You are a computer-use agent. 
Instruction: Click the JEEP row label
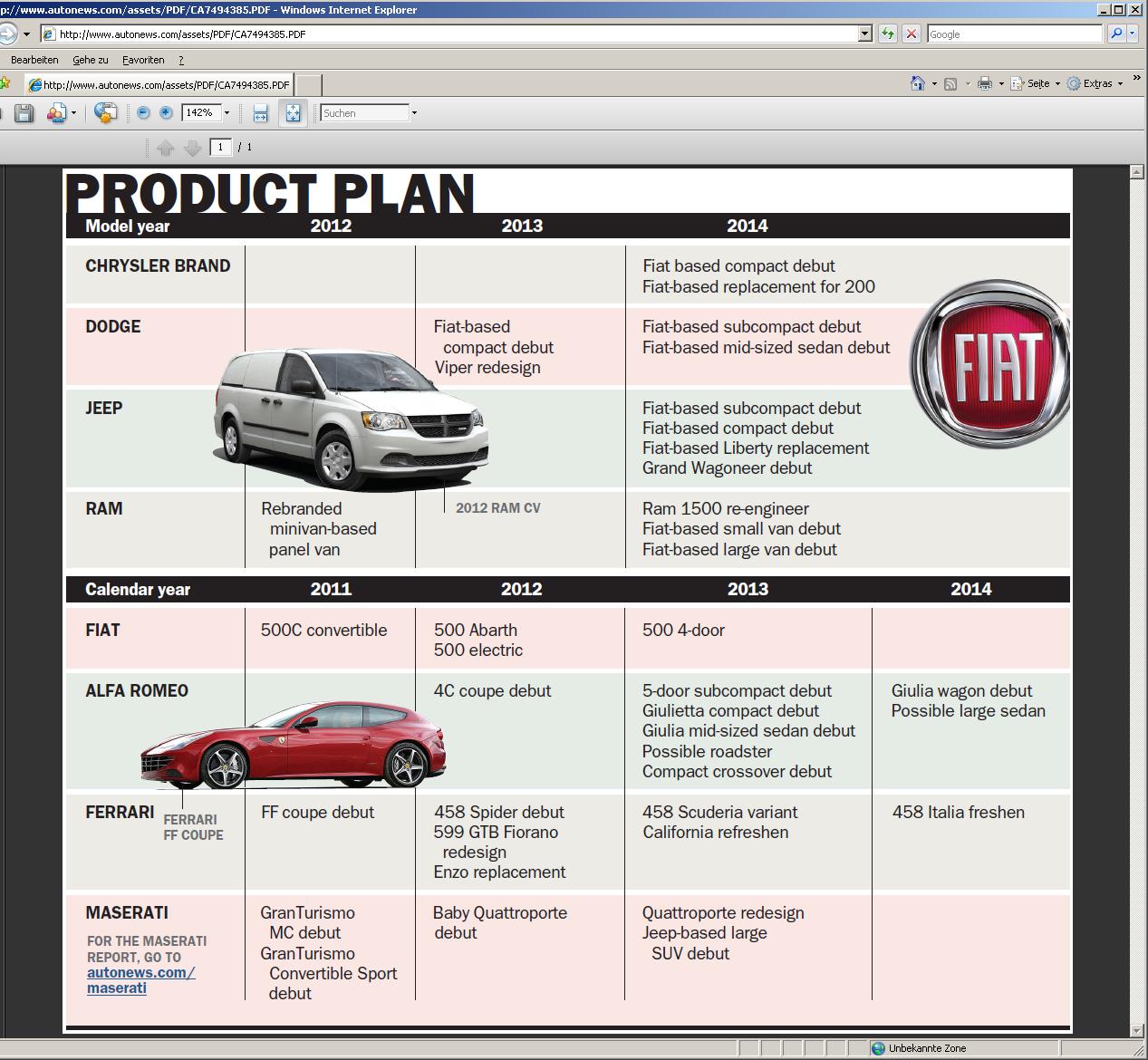104,409
